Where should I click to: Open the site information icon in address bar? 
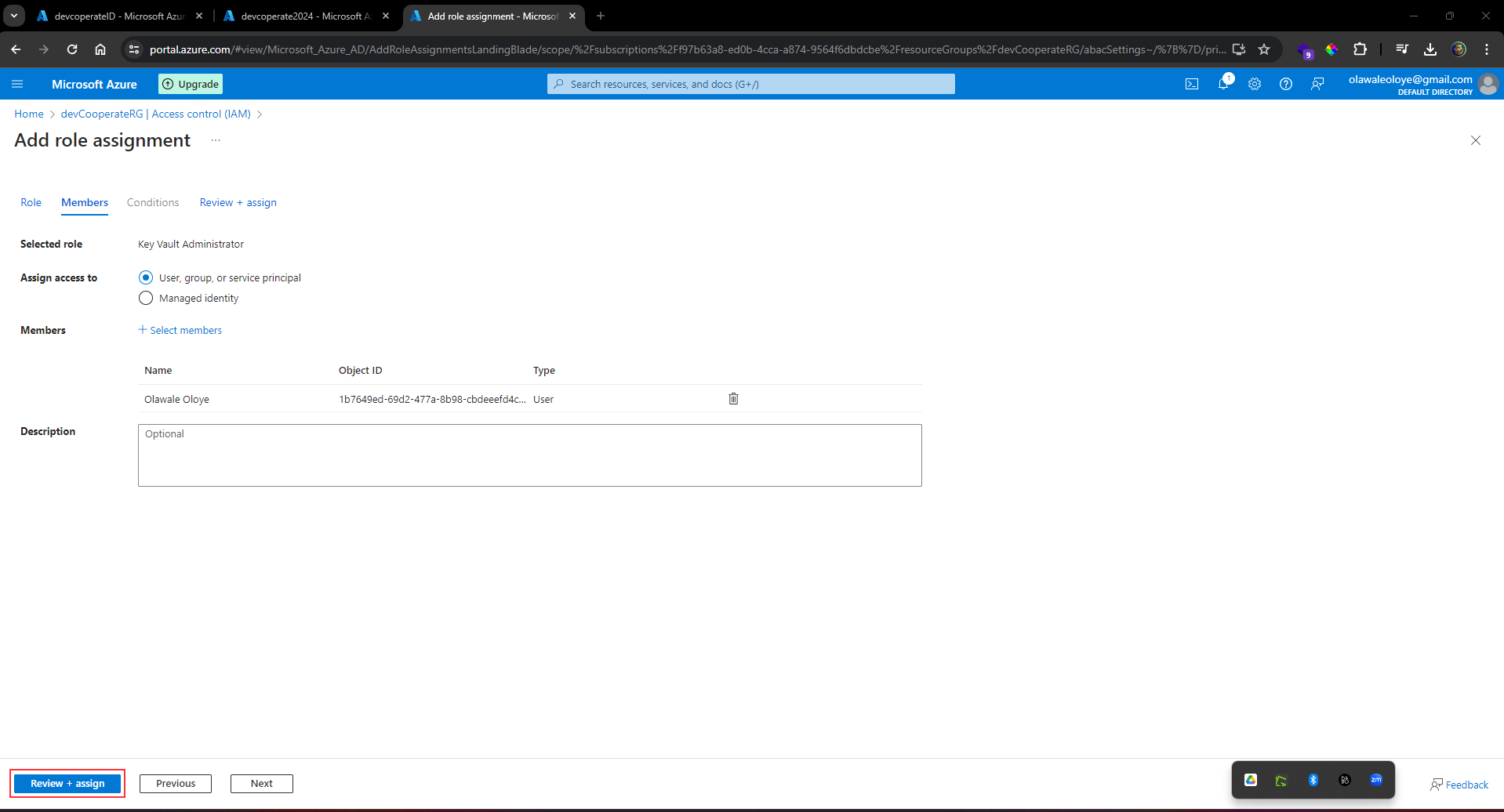click(x=134, y=49)
